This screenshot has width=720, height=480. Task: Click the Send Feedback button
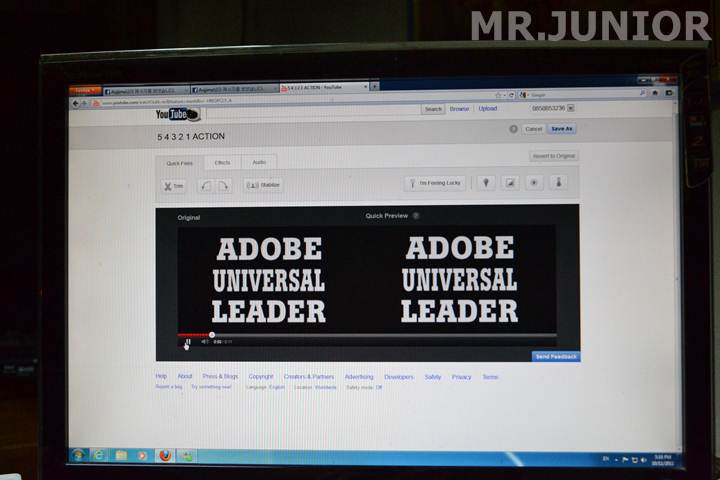tap(556, 356)
